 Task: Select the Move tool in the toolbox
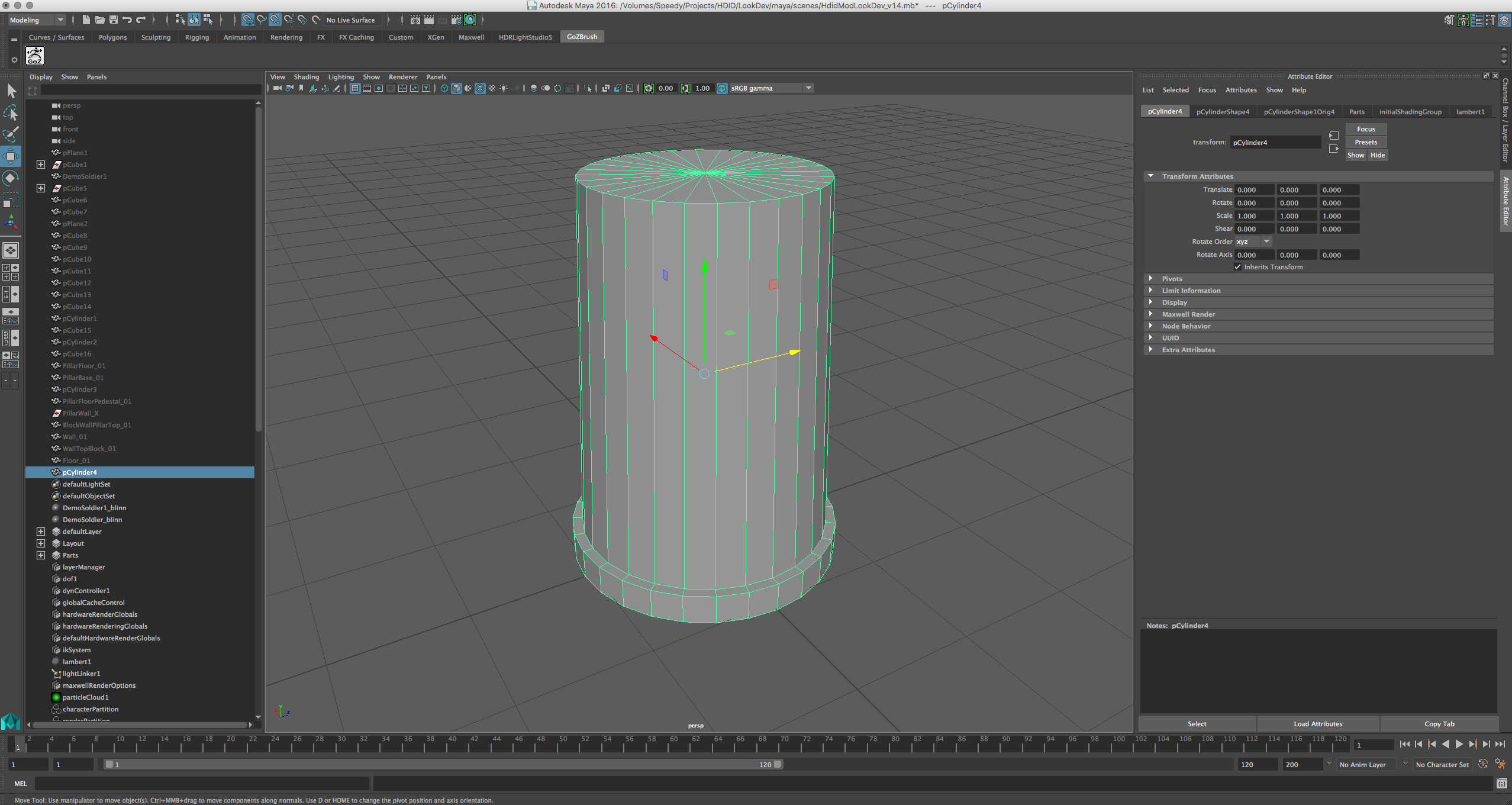pyautogui.click(x=11, y=156)
